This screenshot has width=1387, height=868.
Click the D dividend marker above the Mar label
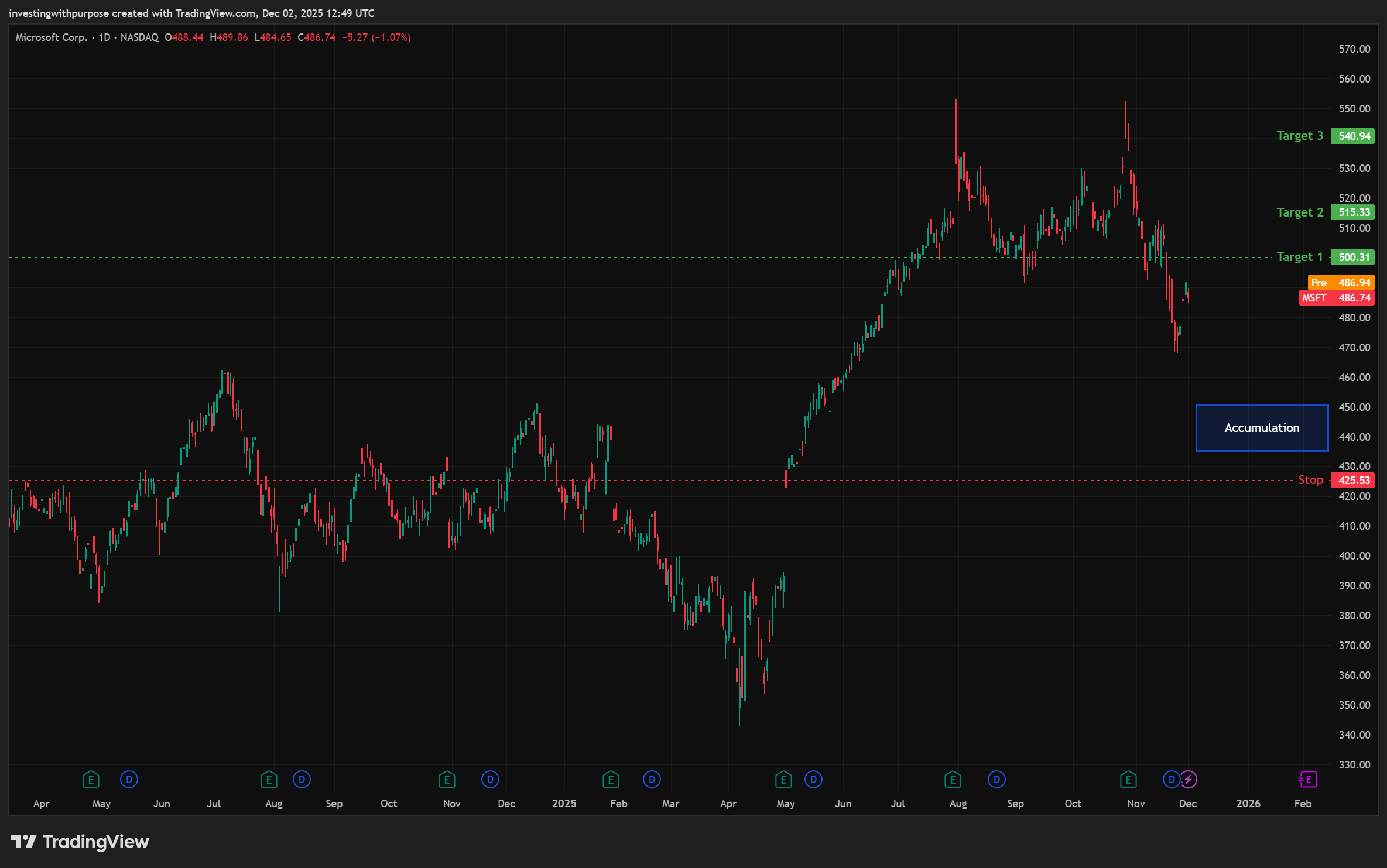(x=652, y=780)
